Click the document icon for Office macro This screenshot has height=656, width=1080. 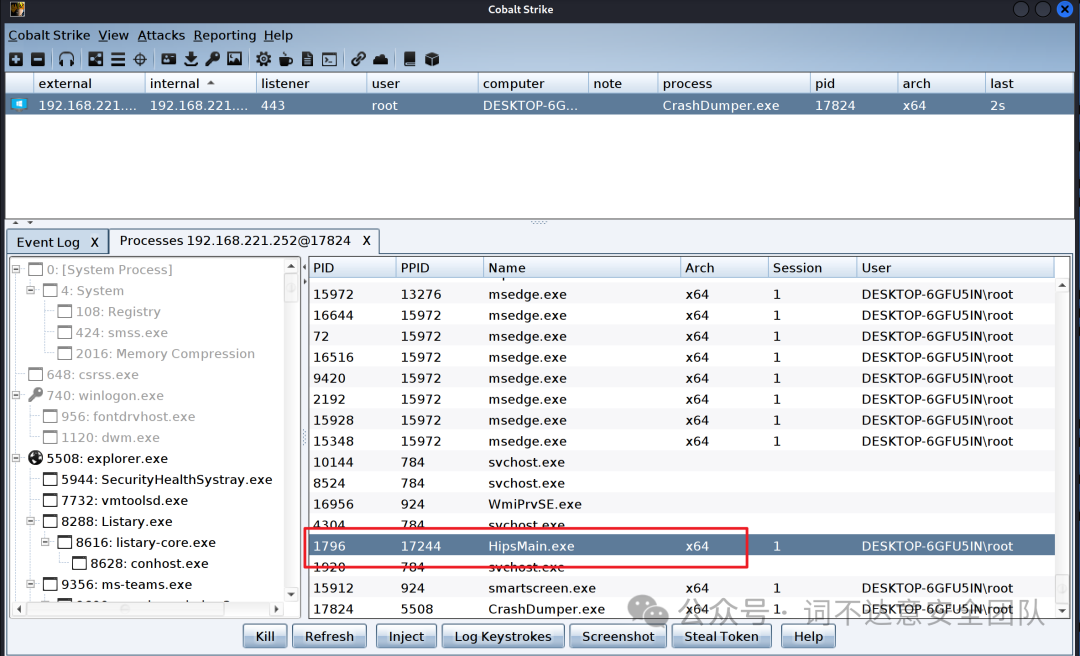[x=308, y=60]
